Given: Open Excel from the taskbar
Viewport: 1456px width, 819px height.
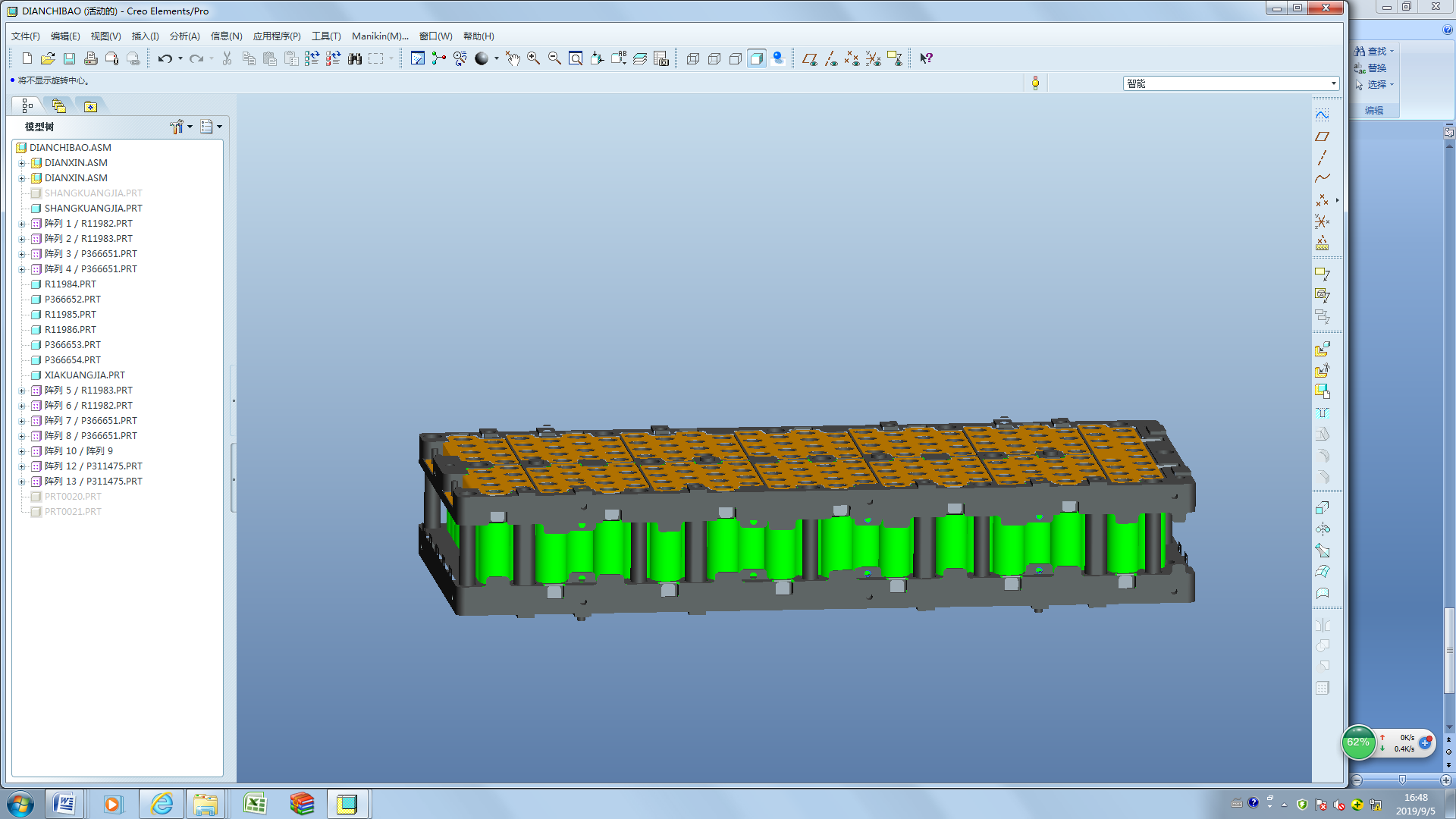Looking at the screenshot, I should (x=255, y=804).
